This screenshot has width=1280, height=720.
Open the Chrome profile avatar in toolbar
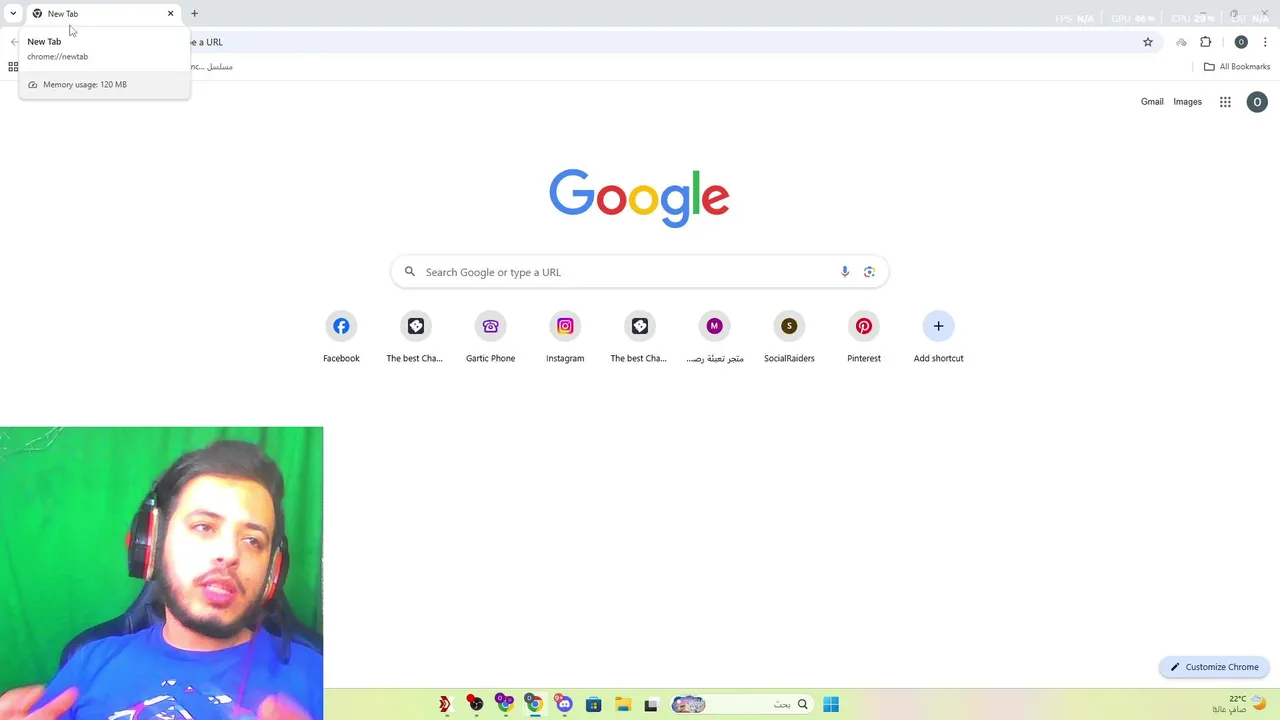(x=1241, y=42)
